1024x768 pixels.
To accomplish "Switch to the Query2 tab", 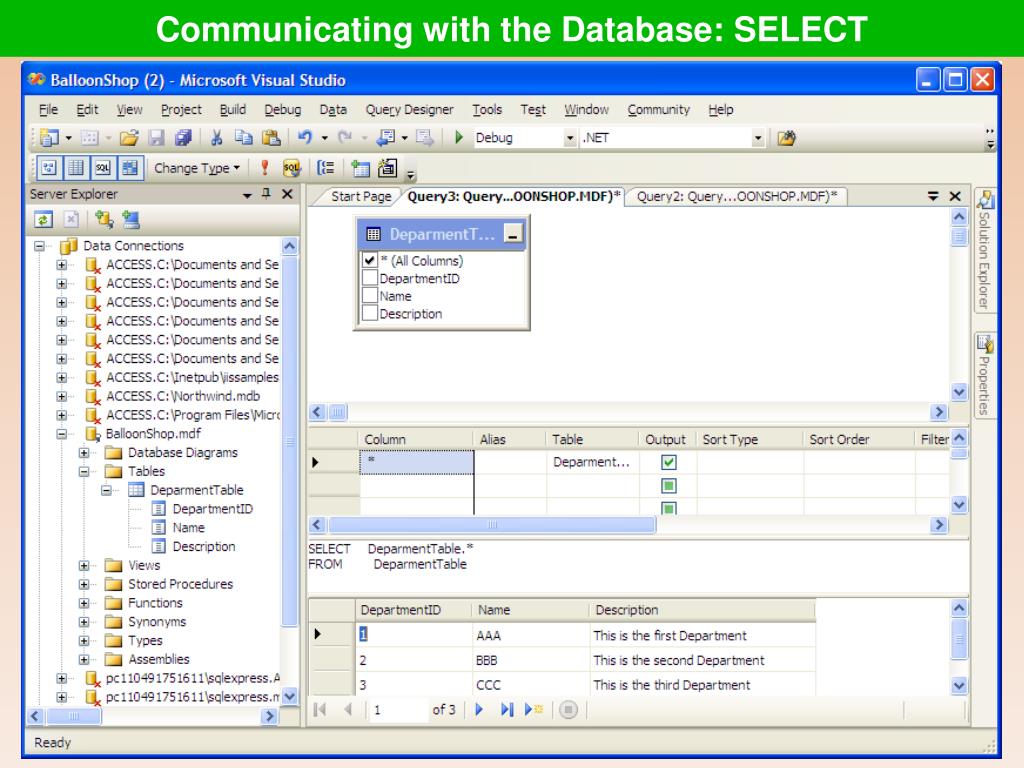I will [x=737, y=196].
